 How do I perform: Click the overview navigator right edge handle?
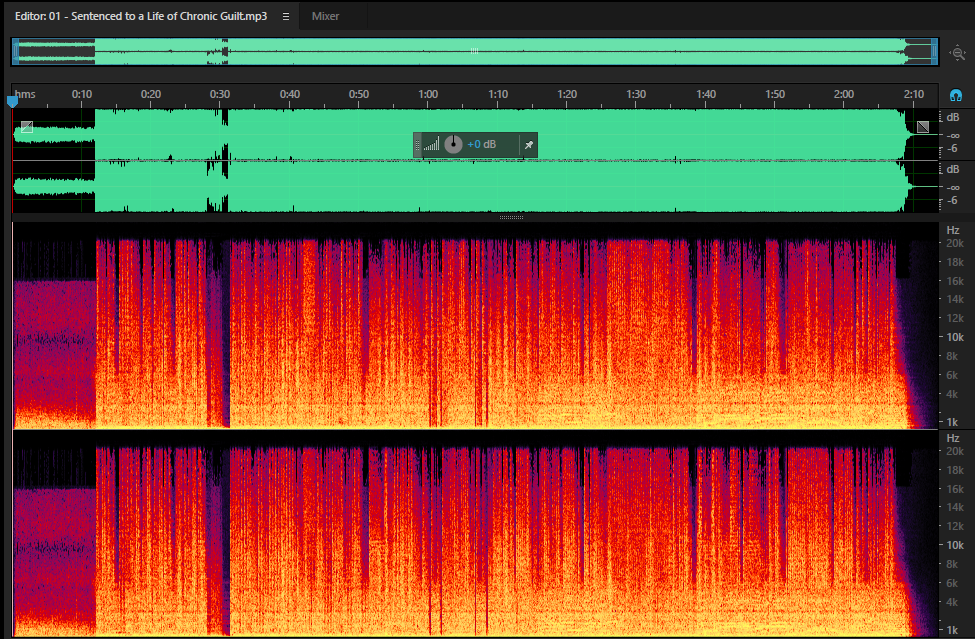tap(934, 52)
